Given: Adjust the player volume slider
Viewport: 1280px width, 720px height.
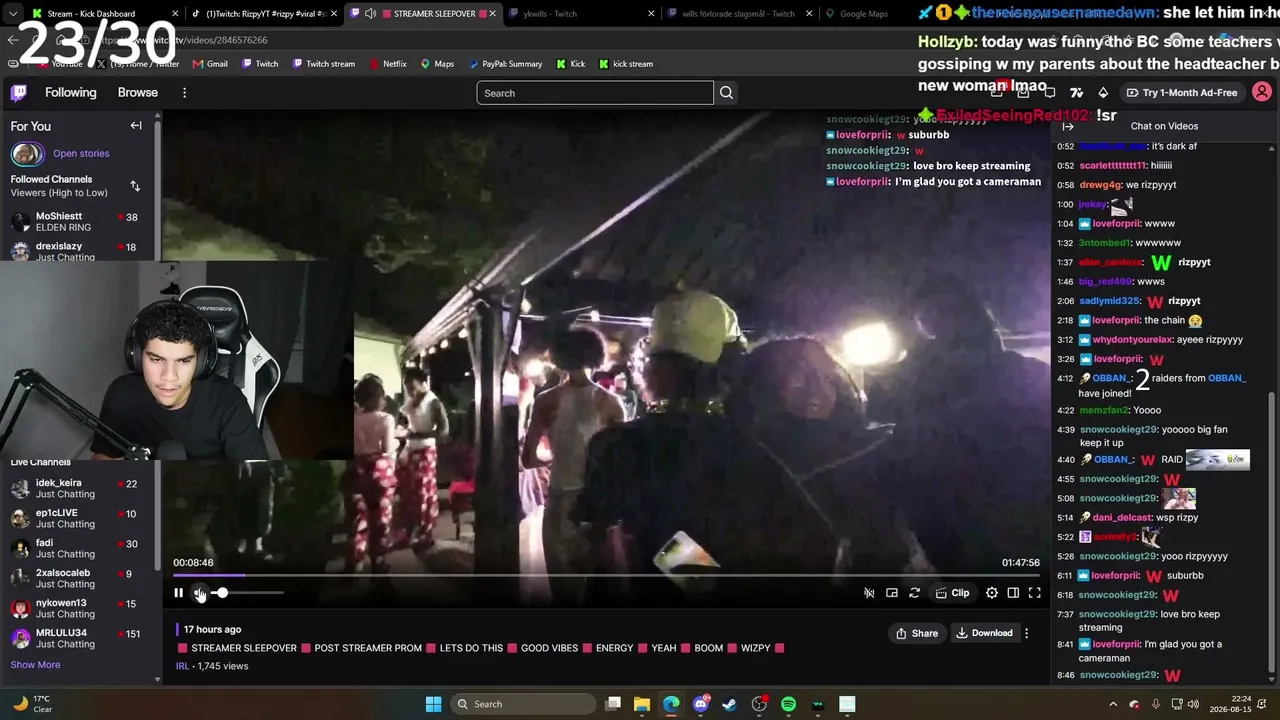Looking at the screenshot, I should 247,593.
